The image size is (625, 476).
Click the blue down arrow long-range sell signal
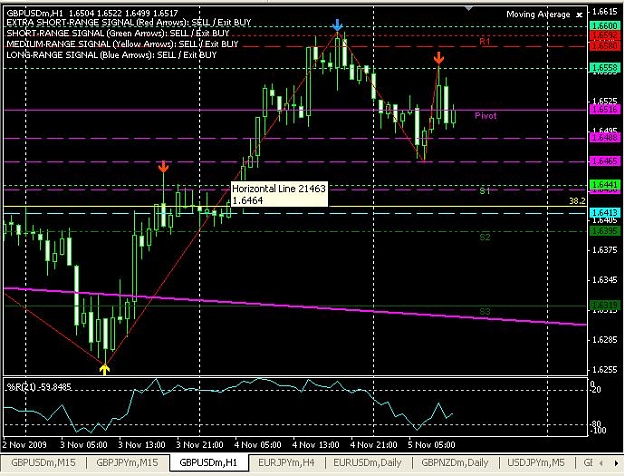click(x=337, y=25)
